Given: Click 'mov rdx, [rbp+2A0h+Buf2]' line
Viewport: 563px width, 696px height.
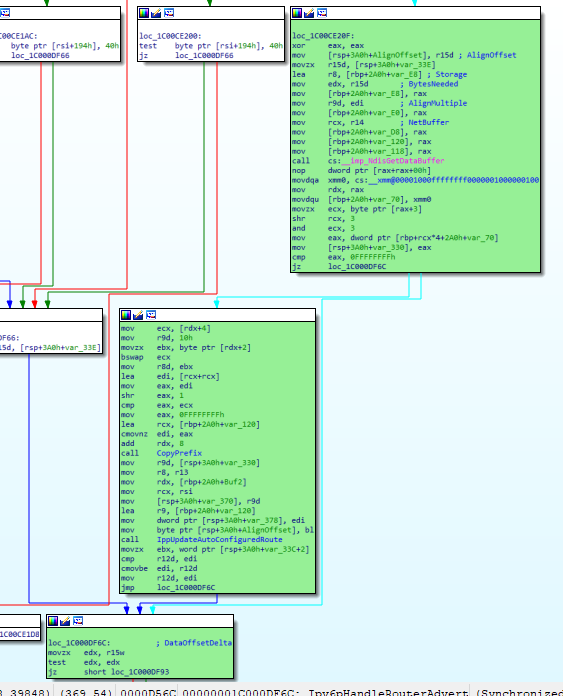Looking at the screenshot, I should (183, 482).
